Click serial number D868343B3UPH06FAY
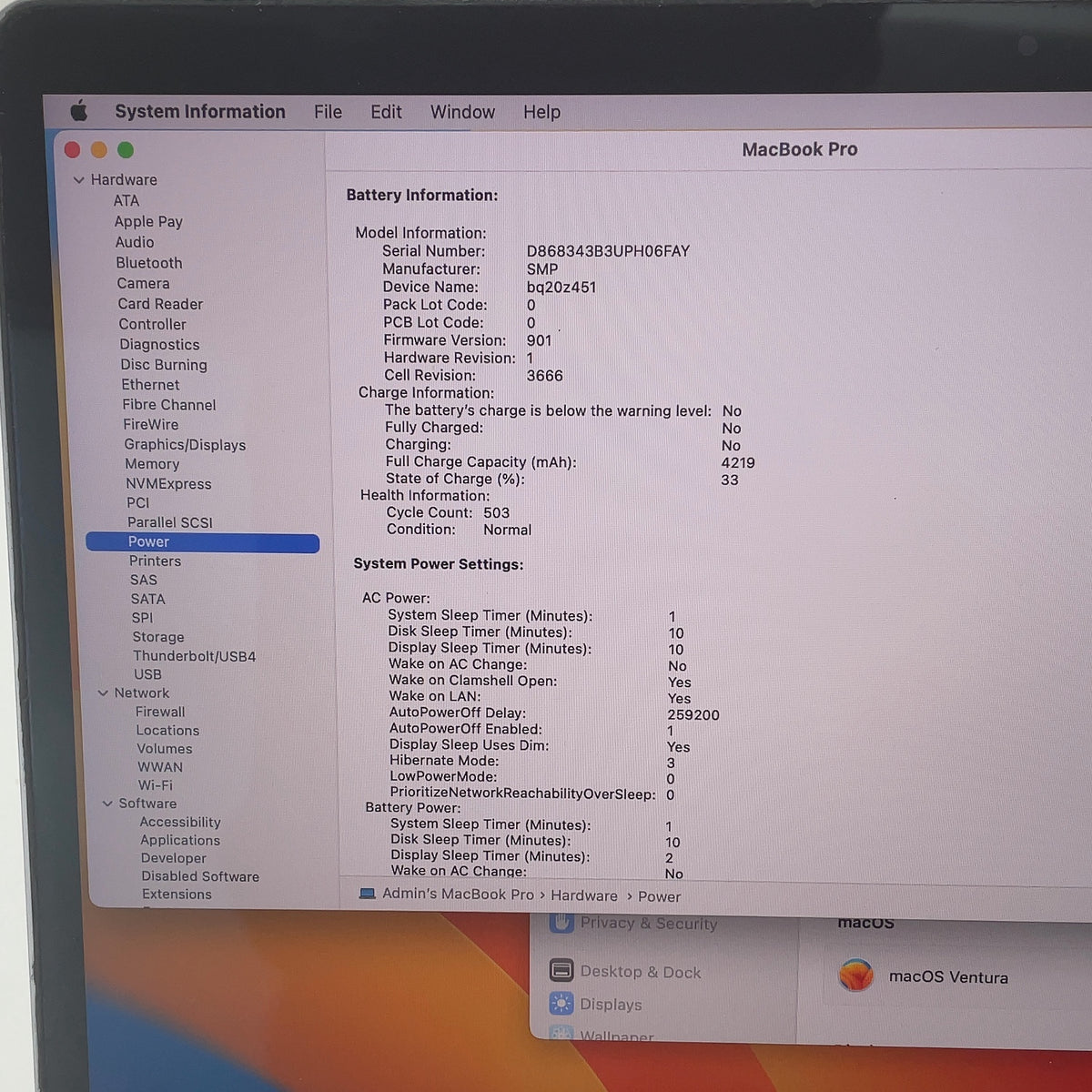 [x=608, y=251]
